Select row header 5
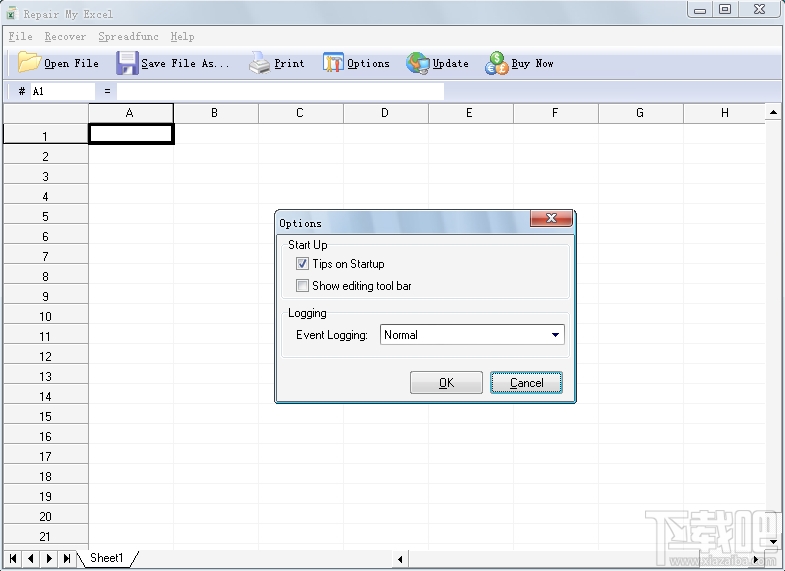This screenshot has height=571, width=785. [x=46, y=214]
